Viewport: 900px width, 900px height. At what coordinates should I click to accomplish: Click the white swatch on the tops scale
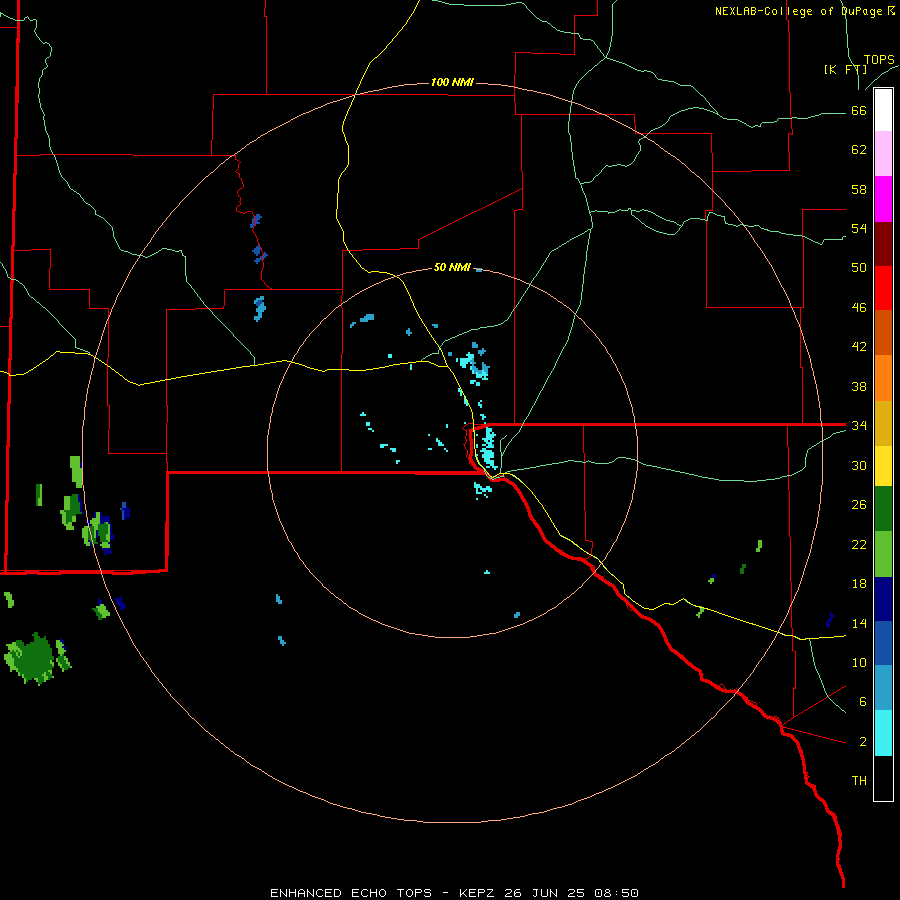(x=883, y=110)
